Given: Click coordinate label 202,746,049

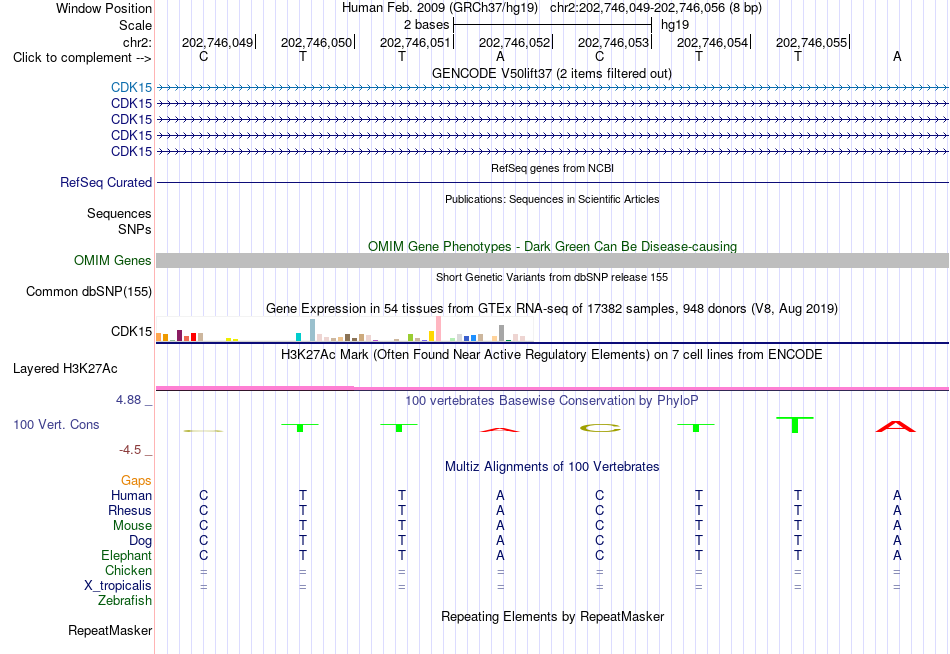Looking at the screenshot, I should [218, 42].
